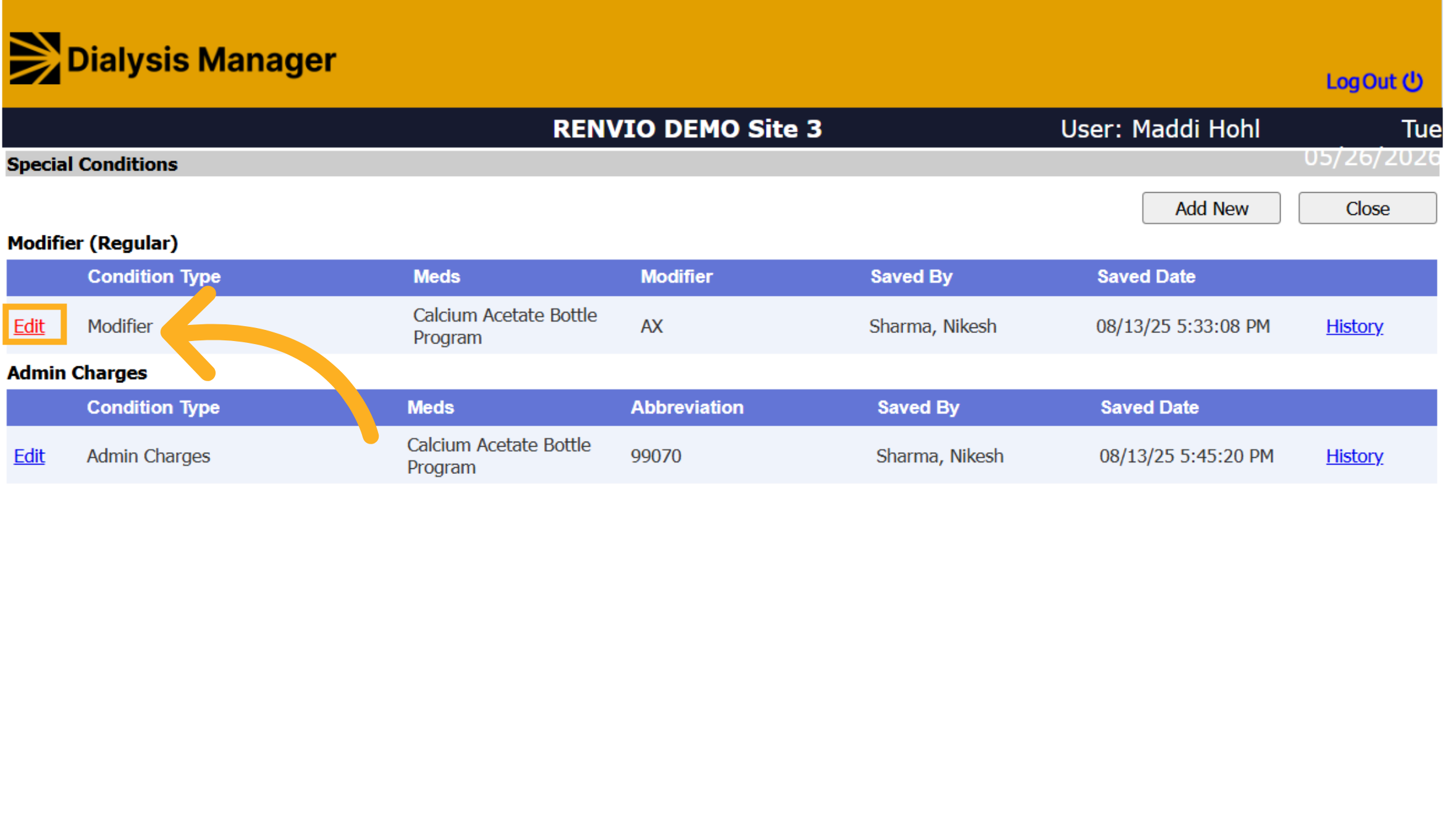
Task: Click the Abbreviation column header
Action: tap(687, 407)
